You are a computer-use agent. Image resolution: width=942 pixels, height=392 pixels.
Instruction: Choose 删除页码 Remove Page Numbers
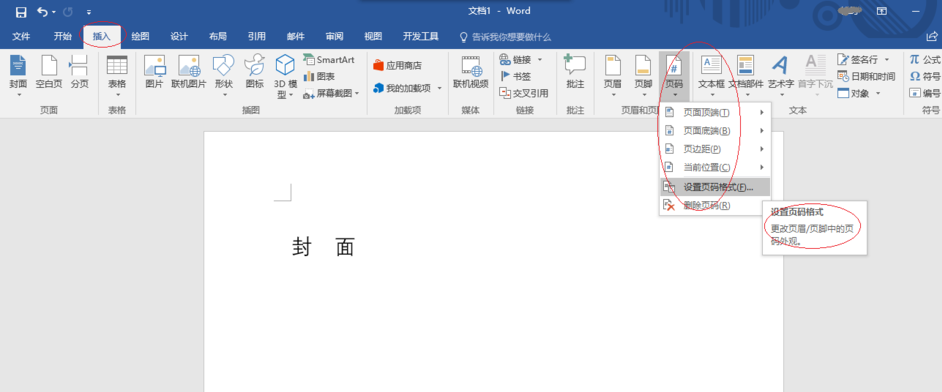click(714, 205)
